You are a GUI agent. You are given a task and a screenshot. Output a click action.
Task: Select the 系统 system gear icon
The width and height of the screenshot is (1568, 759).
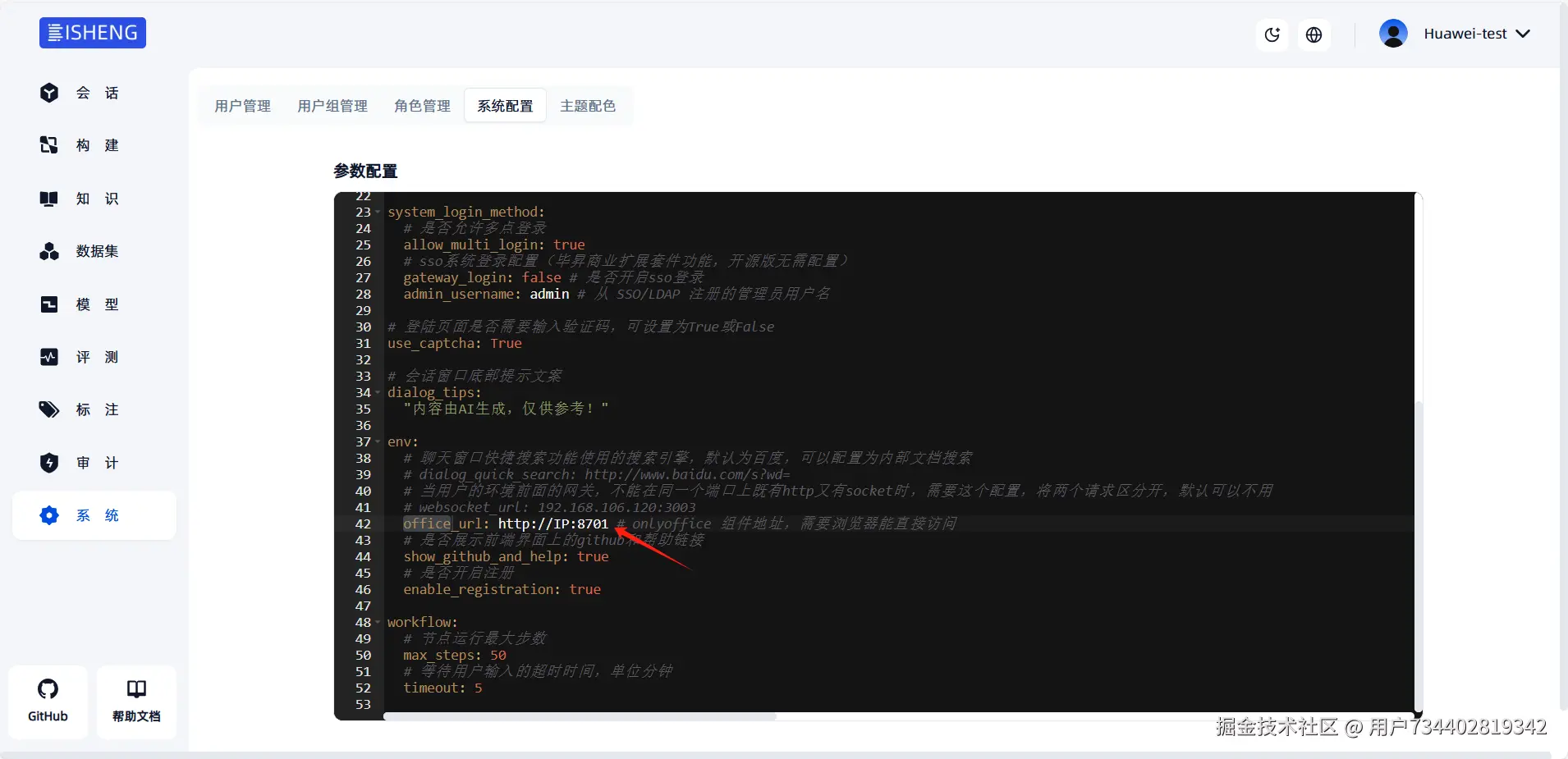pos(49,515)
